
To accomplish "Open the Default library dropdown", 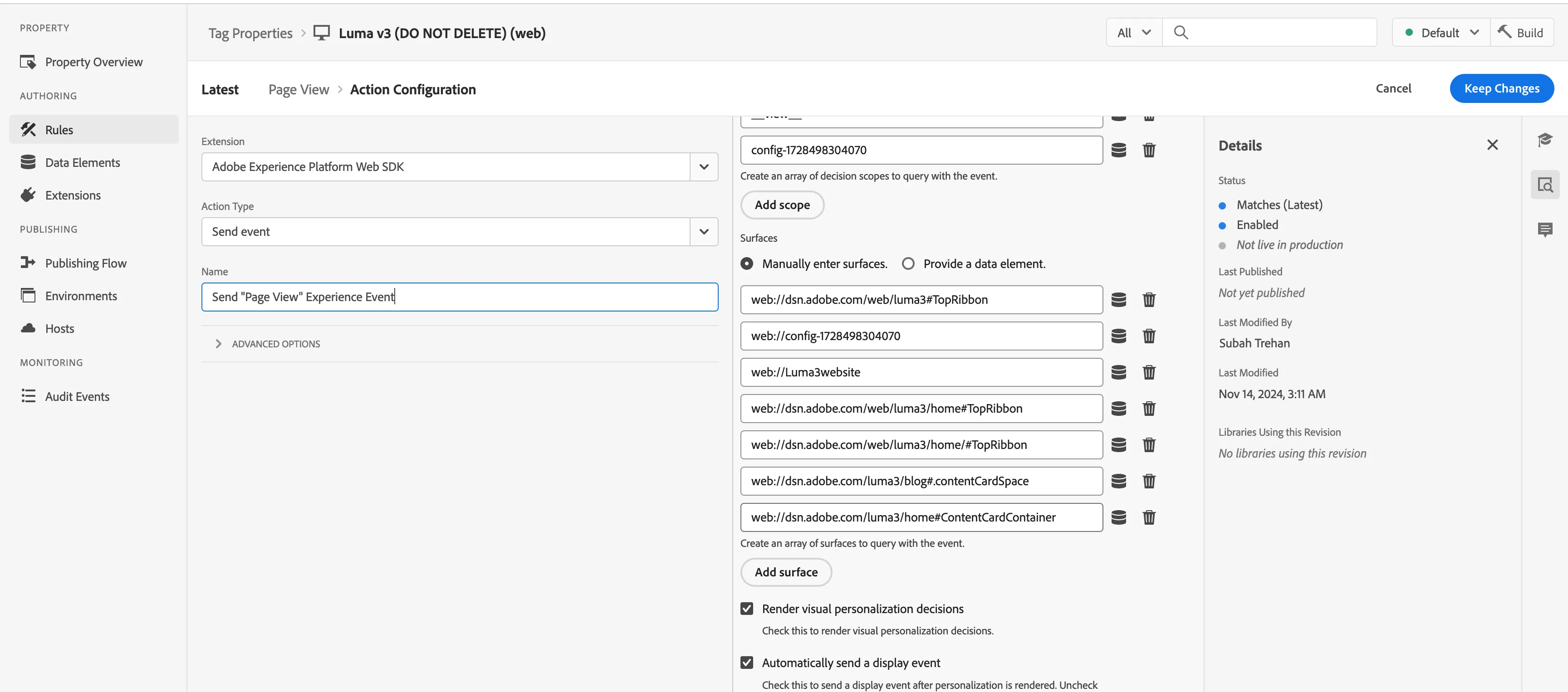I will (x=1441, y=32).
